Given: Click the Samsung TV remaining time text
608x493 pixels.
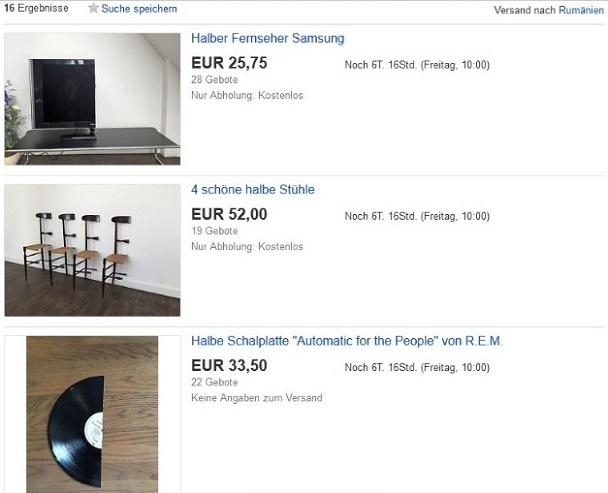Looking at the screenshot, I should [x=417, y=65].
